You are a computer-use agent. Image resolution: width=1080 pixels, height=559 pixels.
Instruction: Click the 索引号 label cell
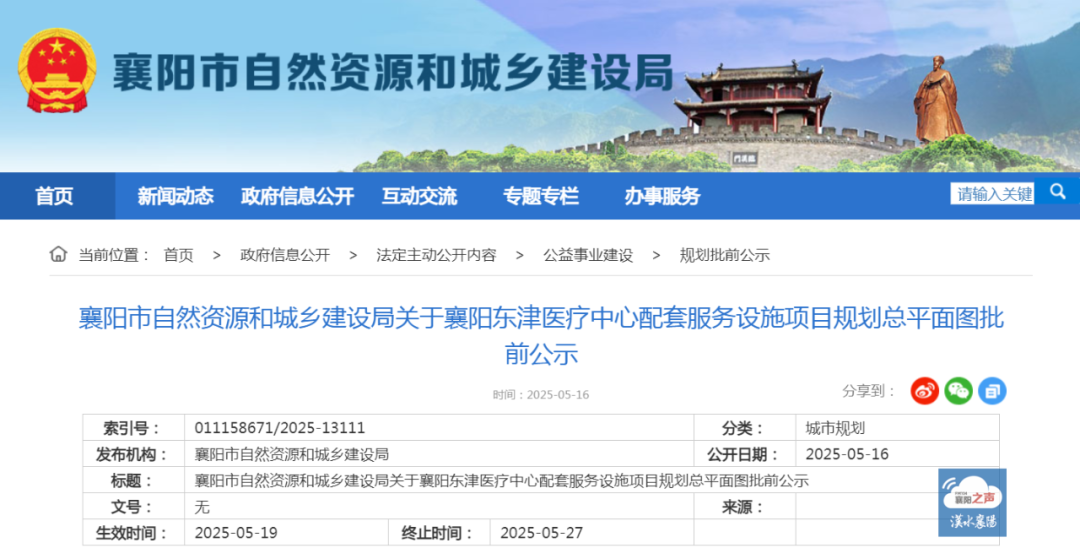point(133,428)
